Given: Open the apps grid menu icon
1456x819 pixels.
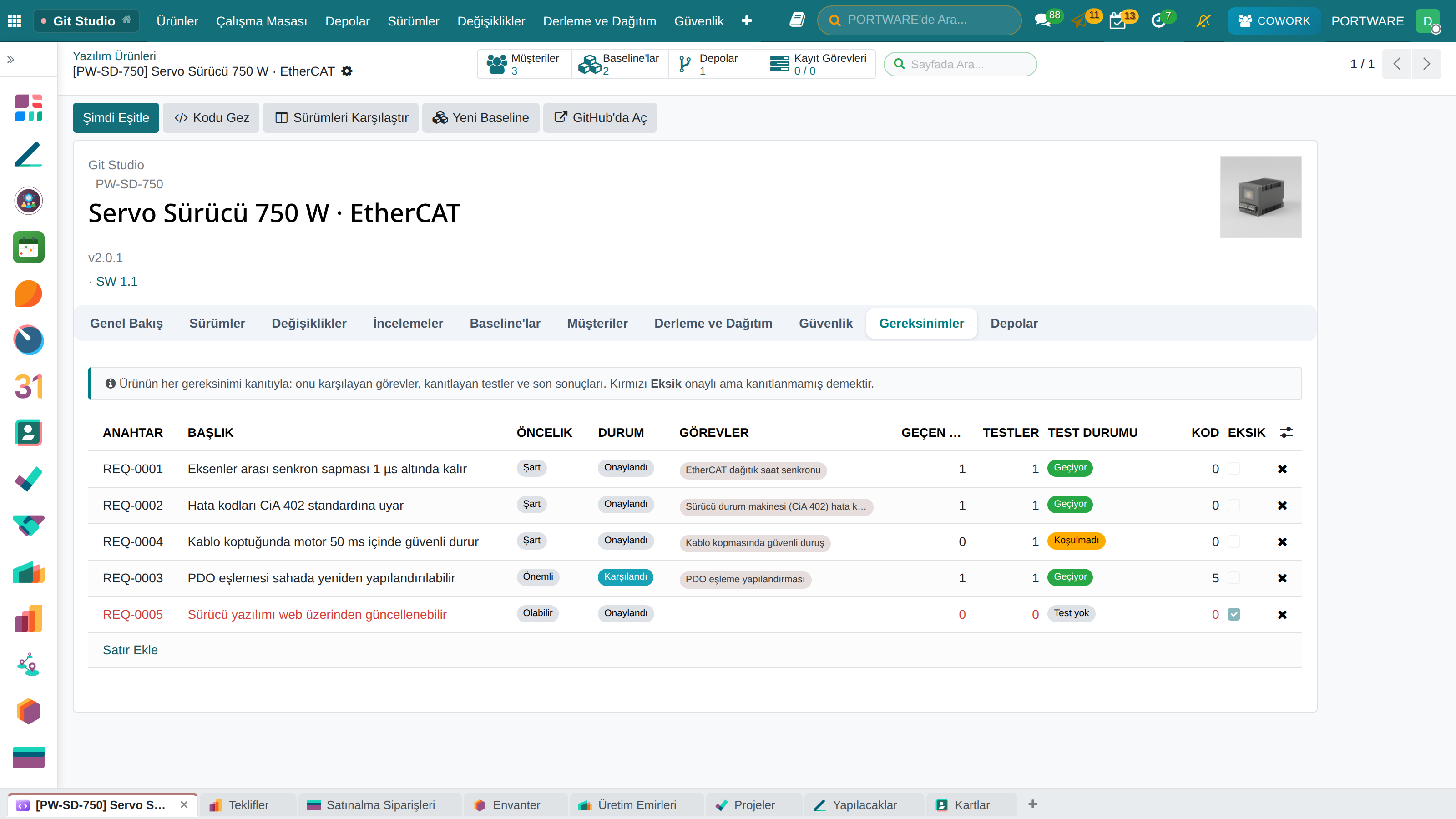Looking at the screenshot, I should tap(15, 21).
